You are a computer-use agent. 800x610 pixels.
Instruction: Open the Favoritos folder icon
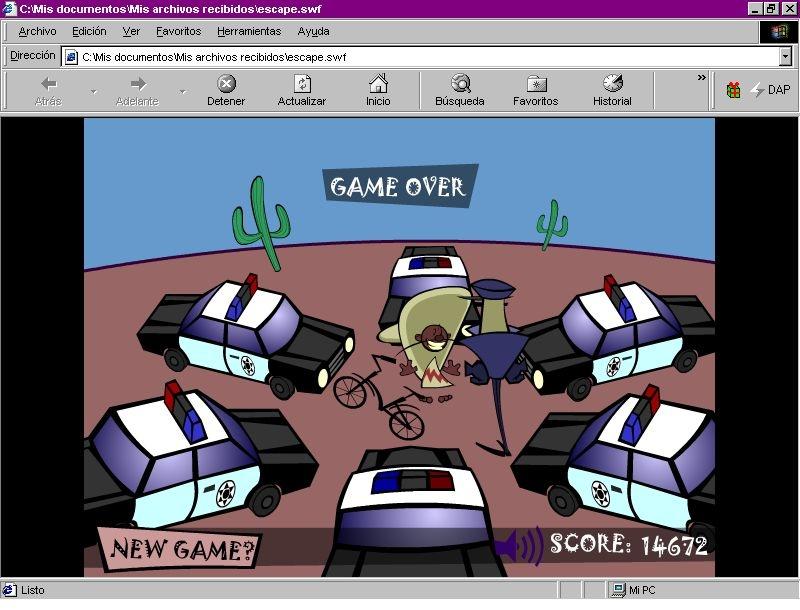coord(536,84)
